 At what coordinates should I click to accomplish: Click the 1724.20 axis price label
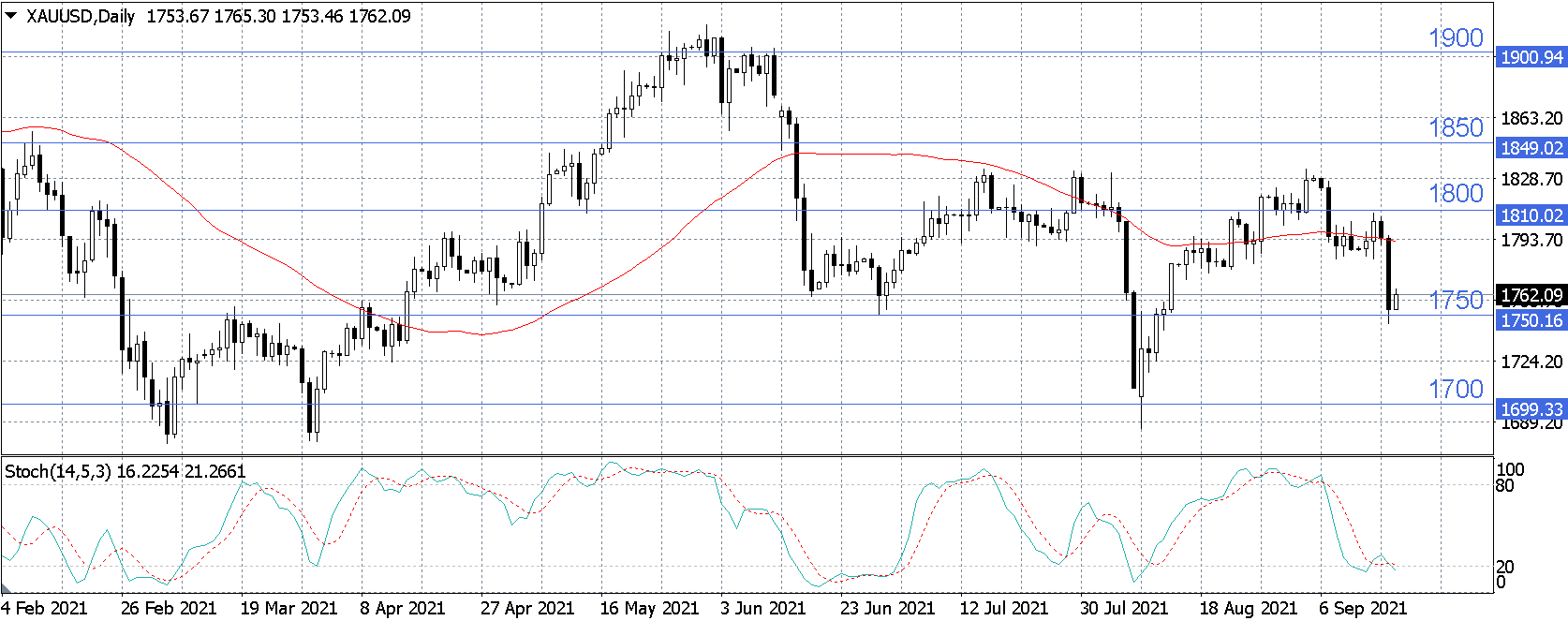tap(1531, 362)
